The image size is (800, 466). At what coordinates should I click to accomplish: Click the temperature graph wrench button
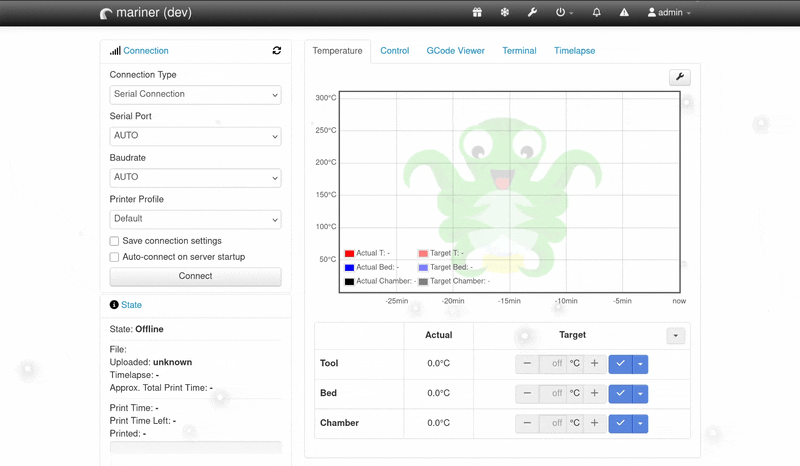click(x=679, y=78)
